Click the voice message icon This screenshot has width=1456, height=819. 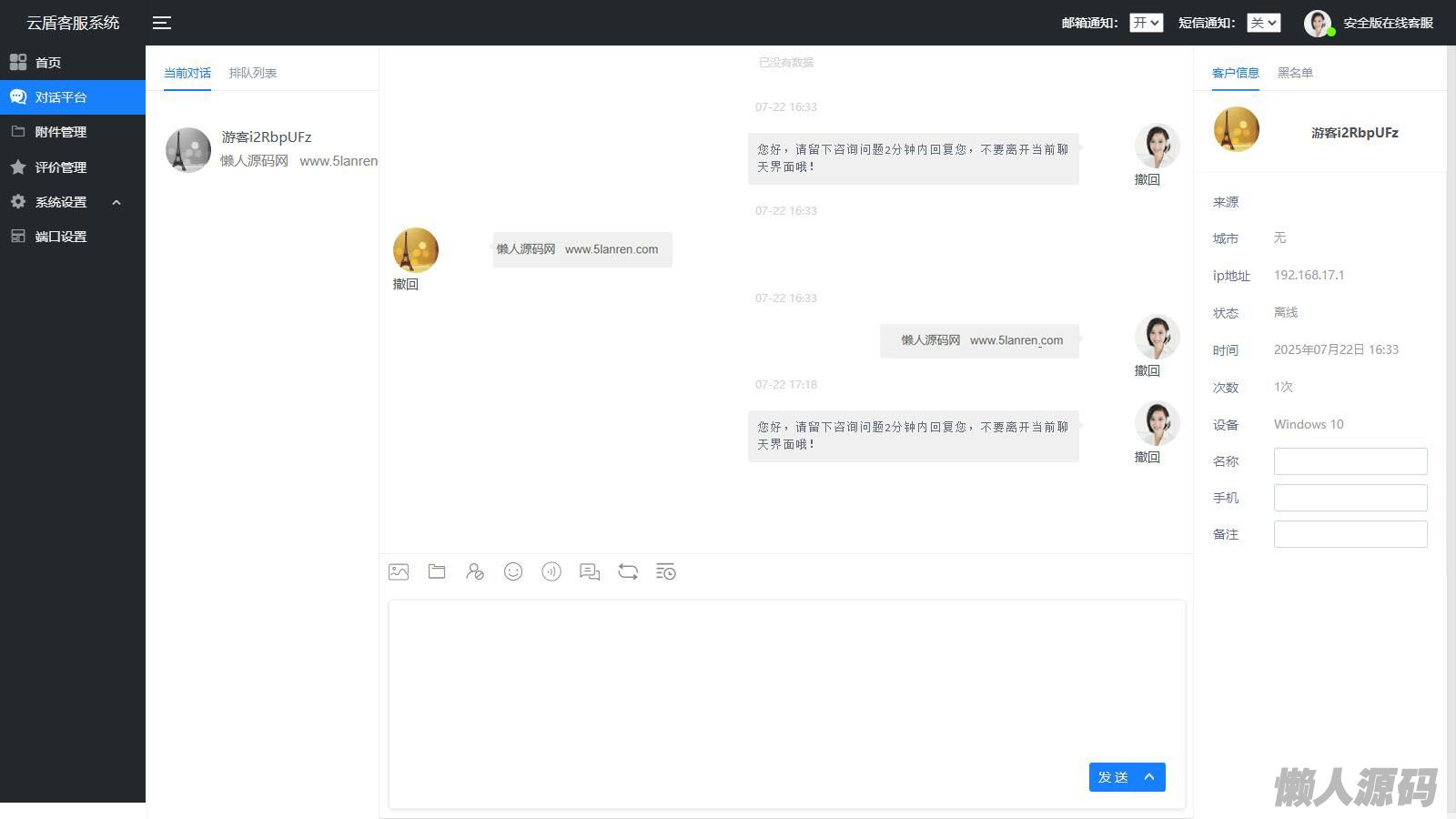[551, 571]
